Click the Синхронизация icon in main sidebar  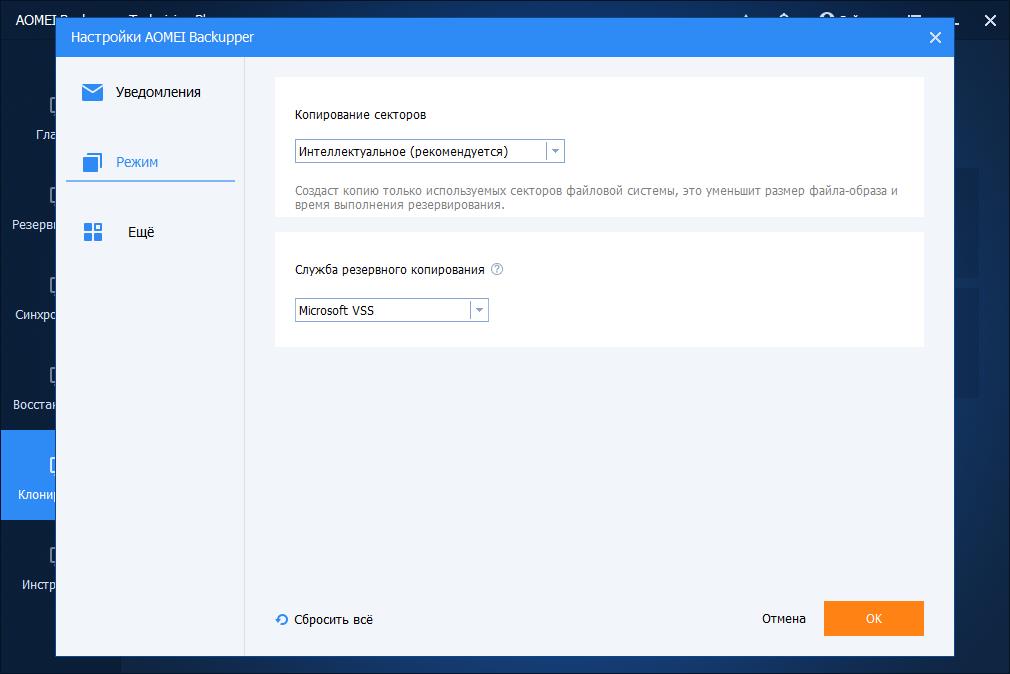click(x=51, y=285)
